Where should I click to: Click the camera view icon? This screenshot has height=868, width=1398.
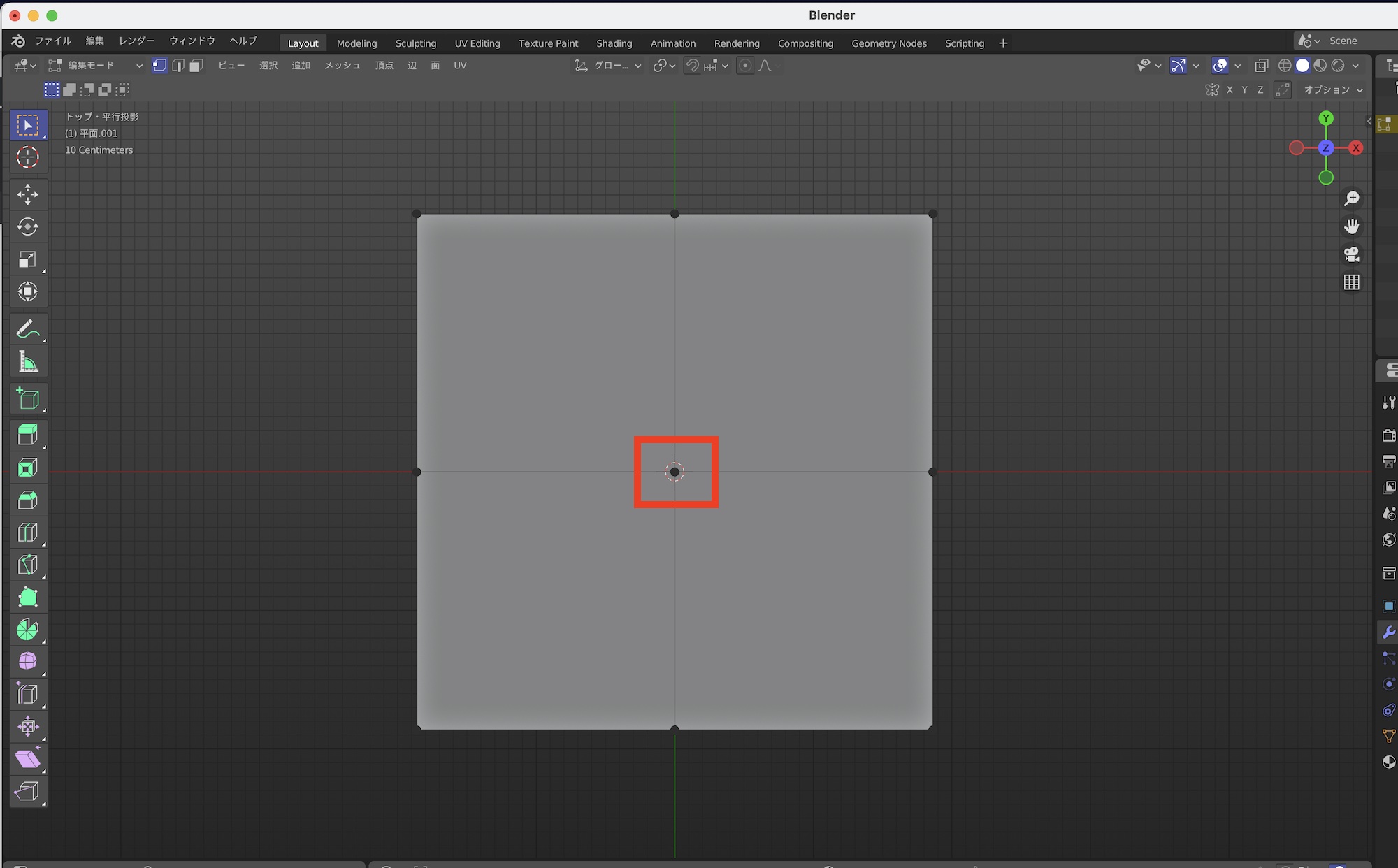[1352, 254]
